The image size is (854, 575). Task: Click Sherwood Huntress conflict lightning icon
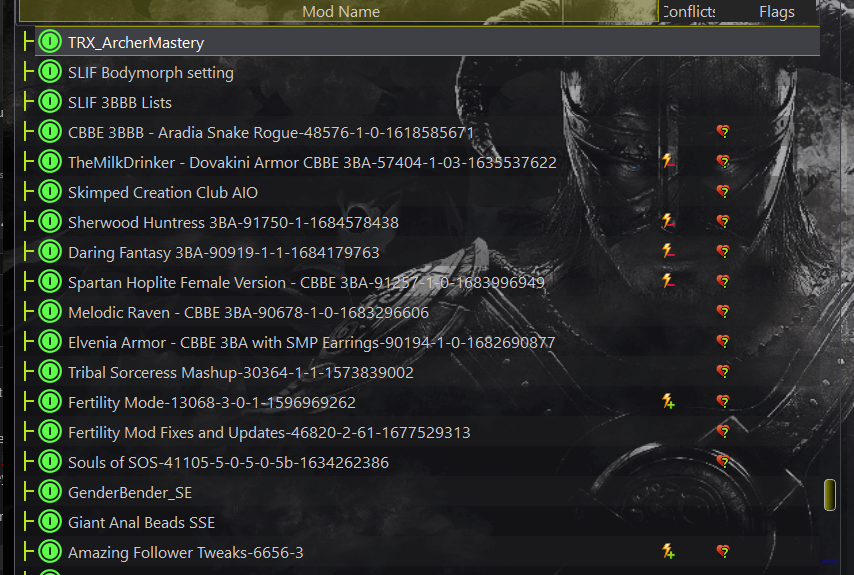pyautogui.click(x=668, y=221)
